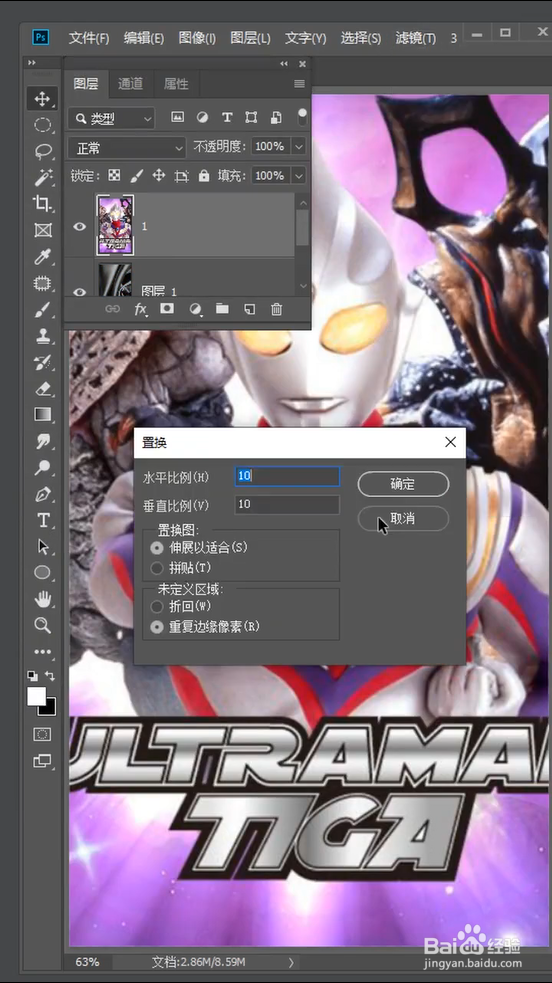Open the 不透明度 slider dropdown arrow
Image resolution: width=552 pixels, height=983 pixels.
pyautogui.click(x=299, y=147)
